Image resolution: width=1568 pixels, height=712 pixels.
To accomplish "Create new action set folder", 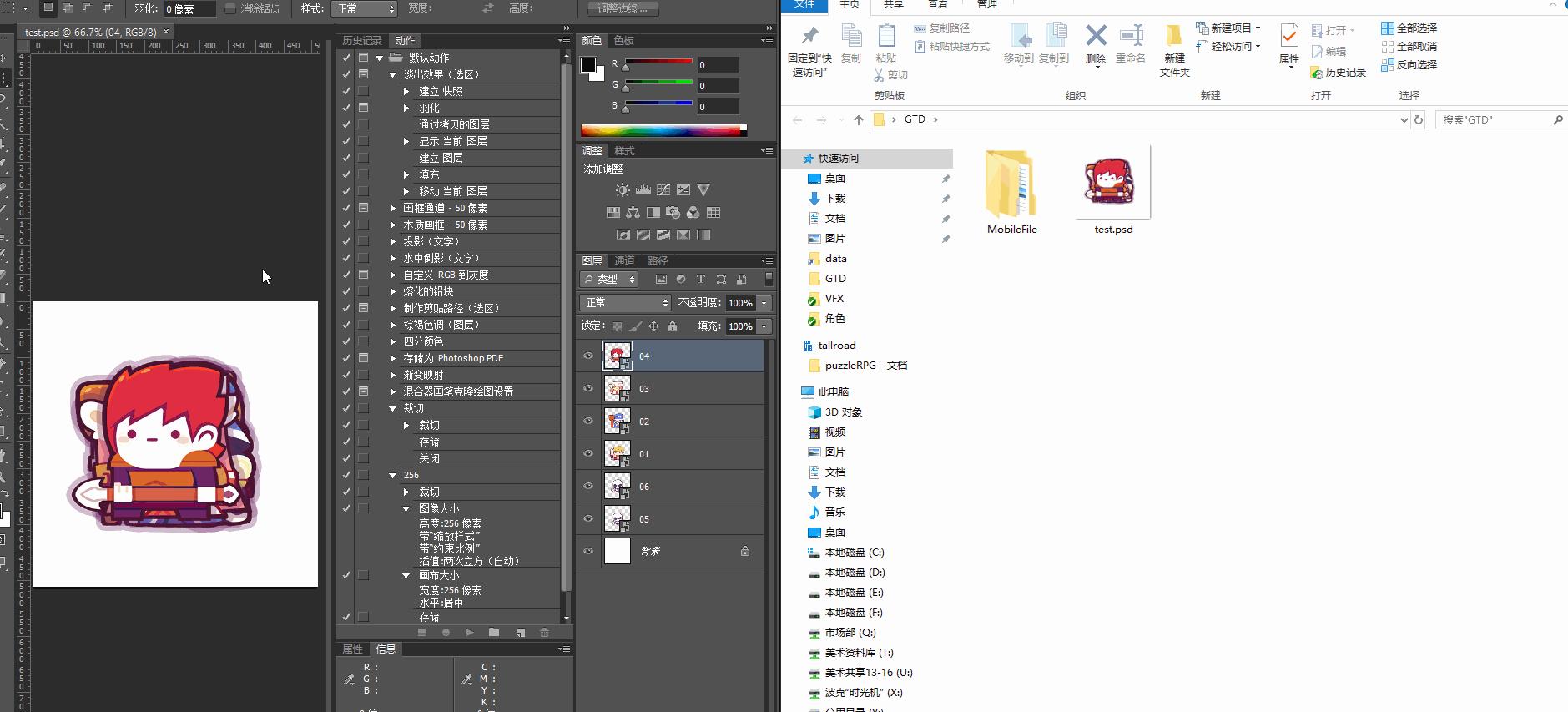I will pyautogui.click(x=494, y=633).
